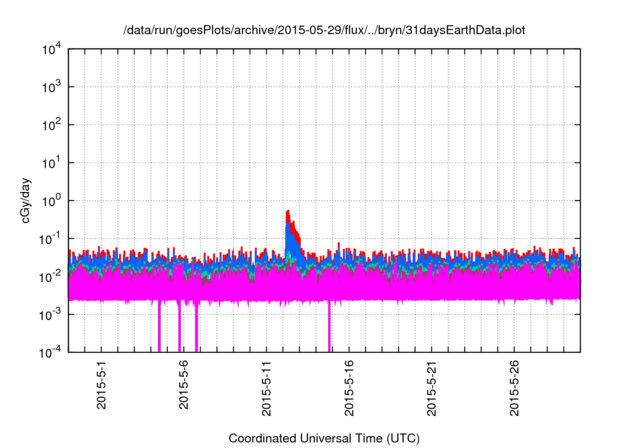This screenshot has height=448, width=640.
Task: Click the 2015-5-1 date tick label
Action: [x=101, y=385]
